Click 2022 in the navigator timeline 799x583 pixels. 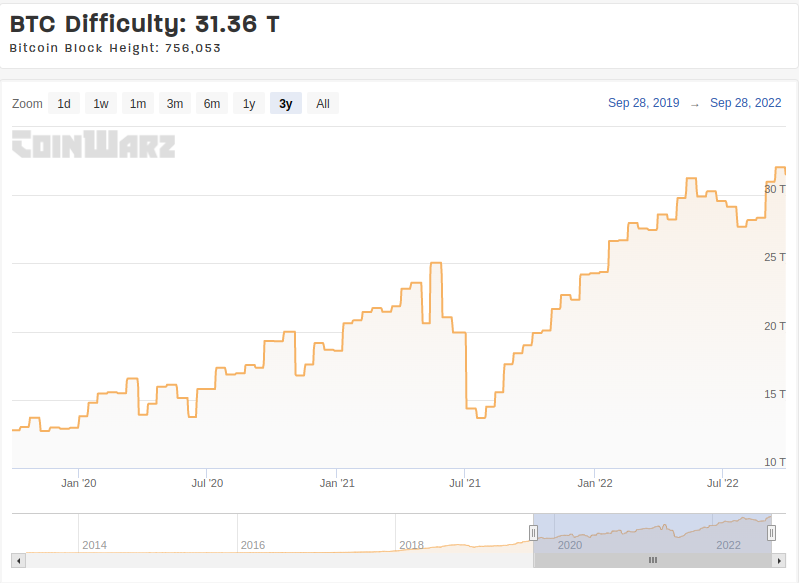click(728, 545)
